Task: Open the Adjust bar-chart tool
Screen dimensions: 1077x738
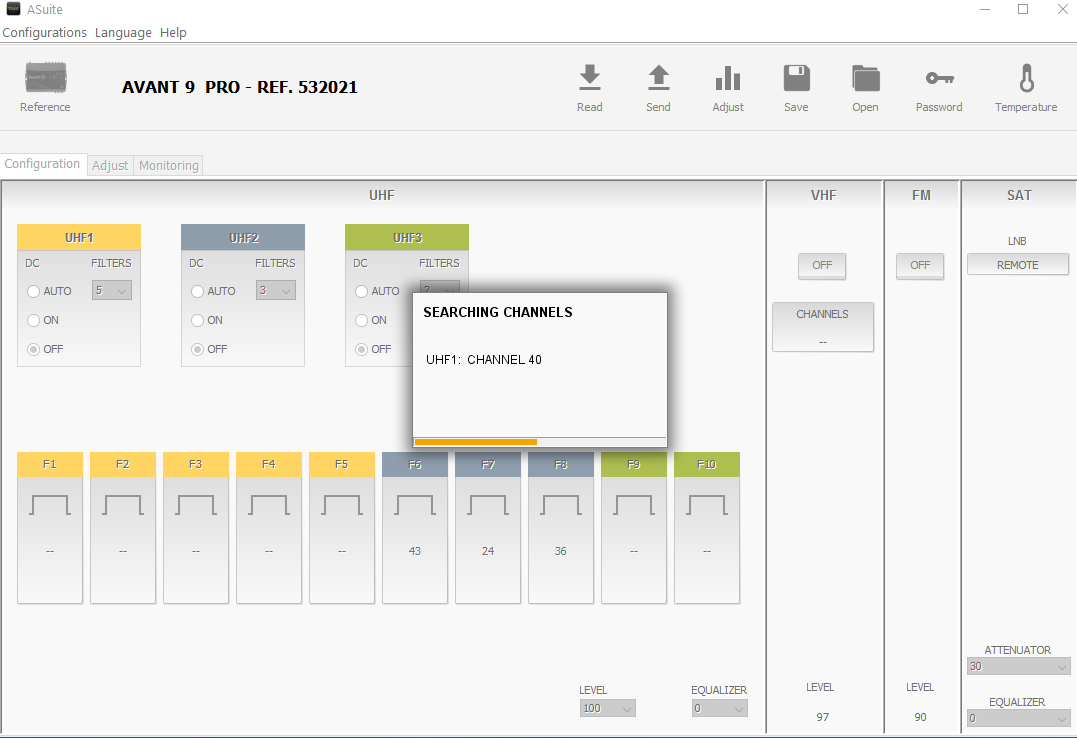Action: click(x=728, y=78)
